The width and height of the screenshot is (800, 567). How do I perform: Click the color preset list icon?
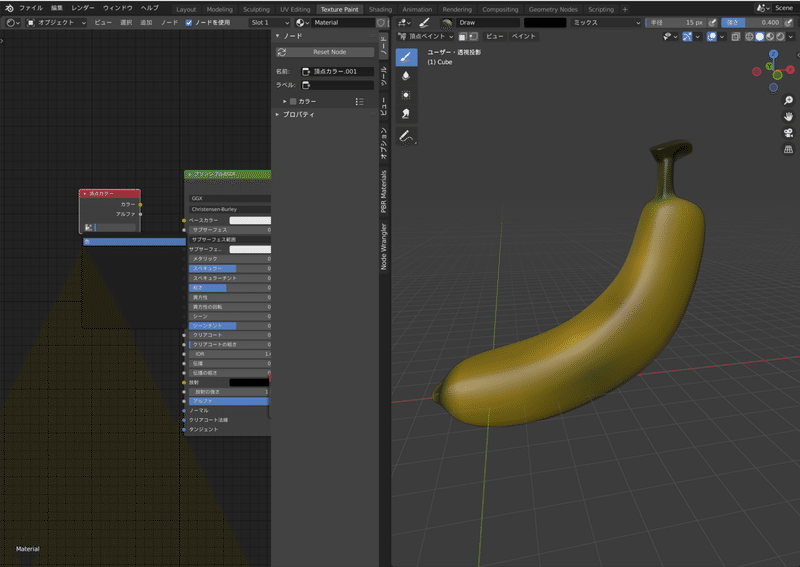359,102
